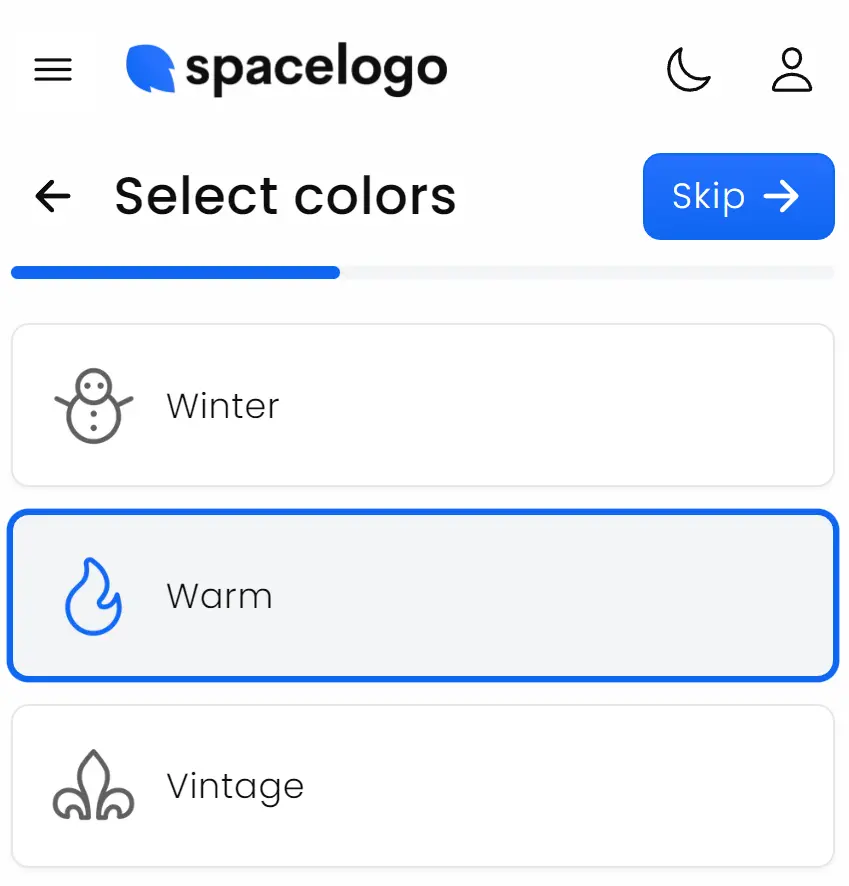Click the unfilled gray part of progress bar
The image size is (849, 886).
click(586, 272)
